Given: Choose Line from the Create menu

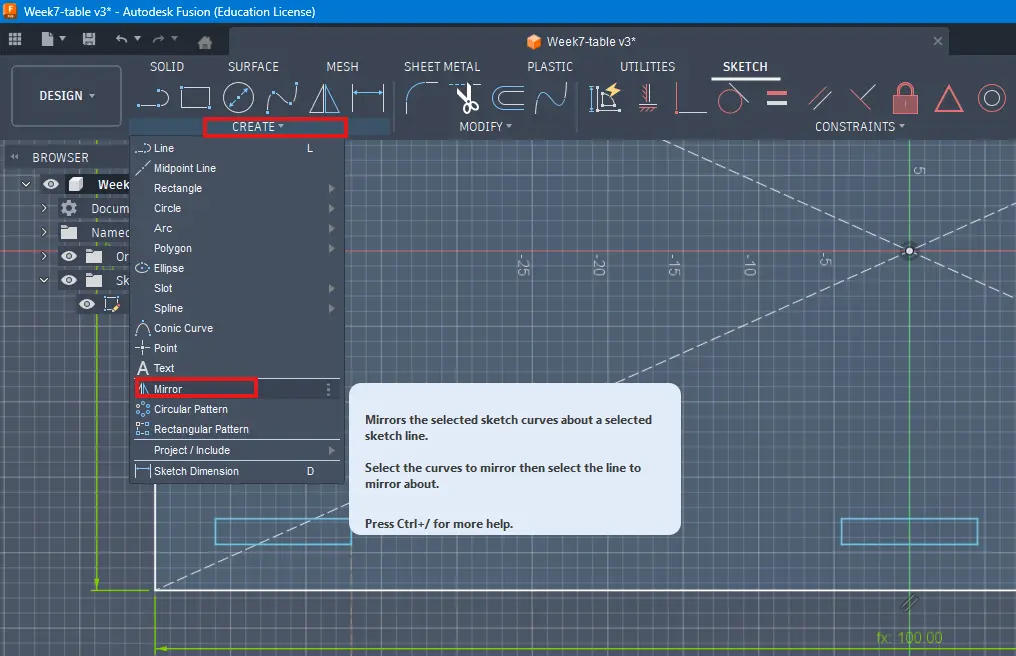Looking at the screenshot, I should 237,148.
